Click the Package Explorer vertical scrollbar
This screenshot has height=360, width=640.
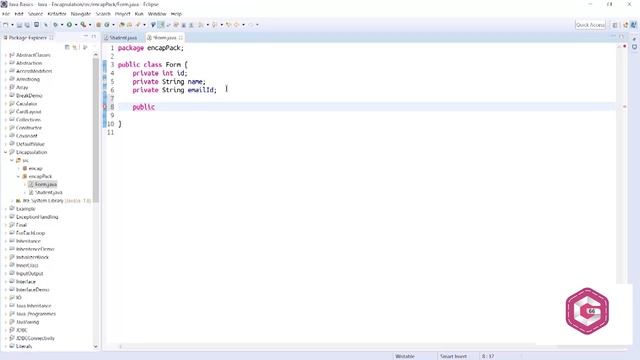pos(96,130)
